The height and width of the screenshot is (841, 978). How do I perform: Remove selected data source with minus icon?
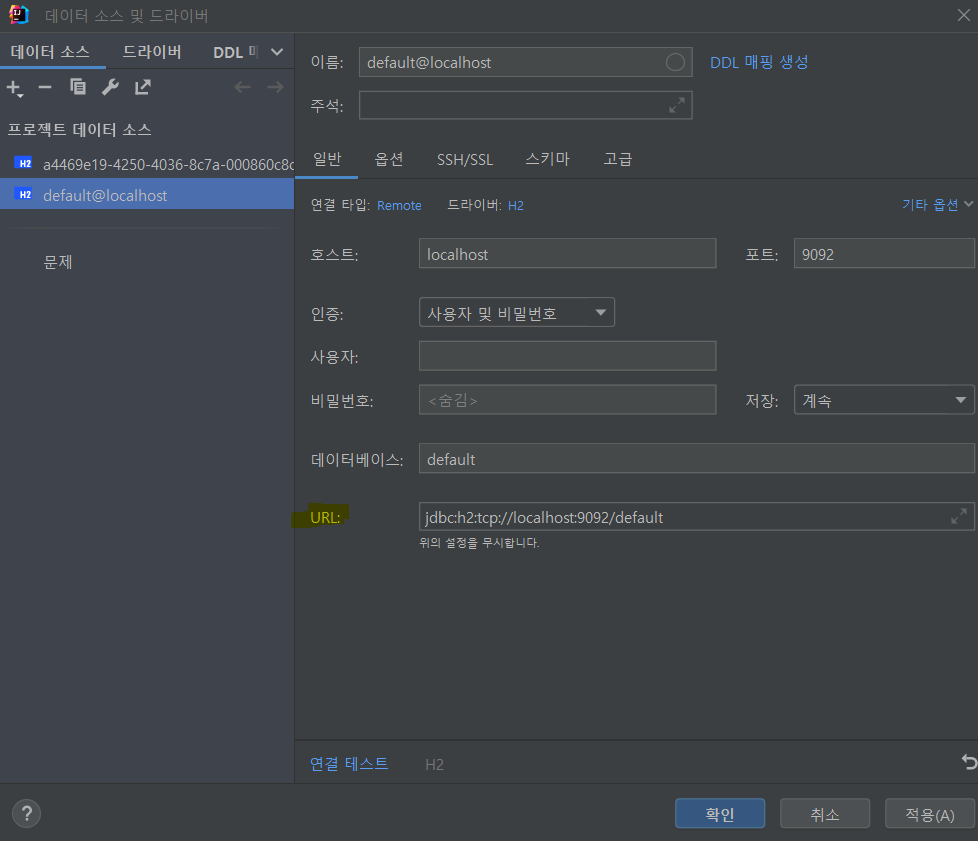click(45, 87)
